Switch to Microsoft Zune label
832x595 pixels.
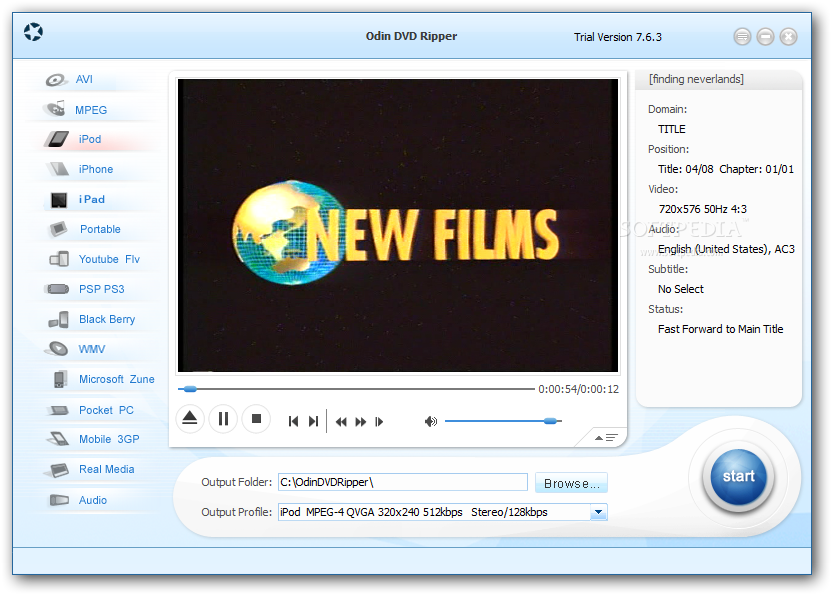pos(117,380)
